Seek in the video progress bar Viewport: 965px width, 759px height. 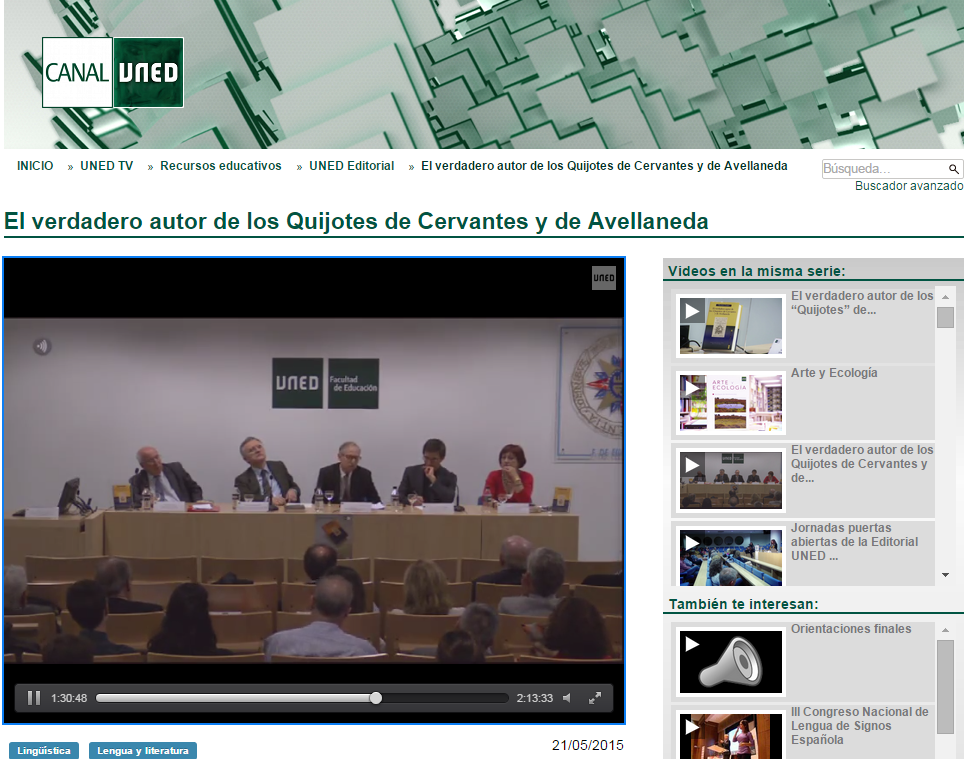(x=302, y=698)
